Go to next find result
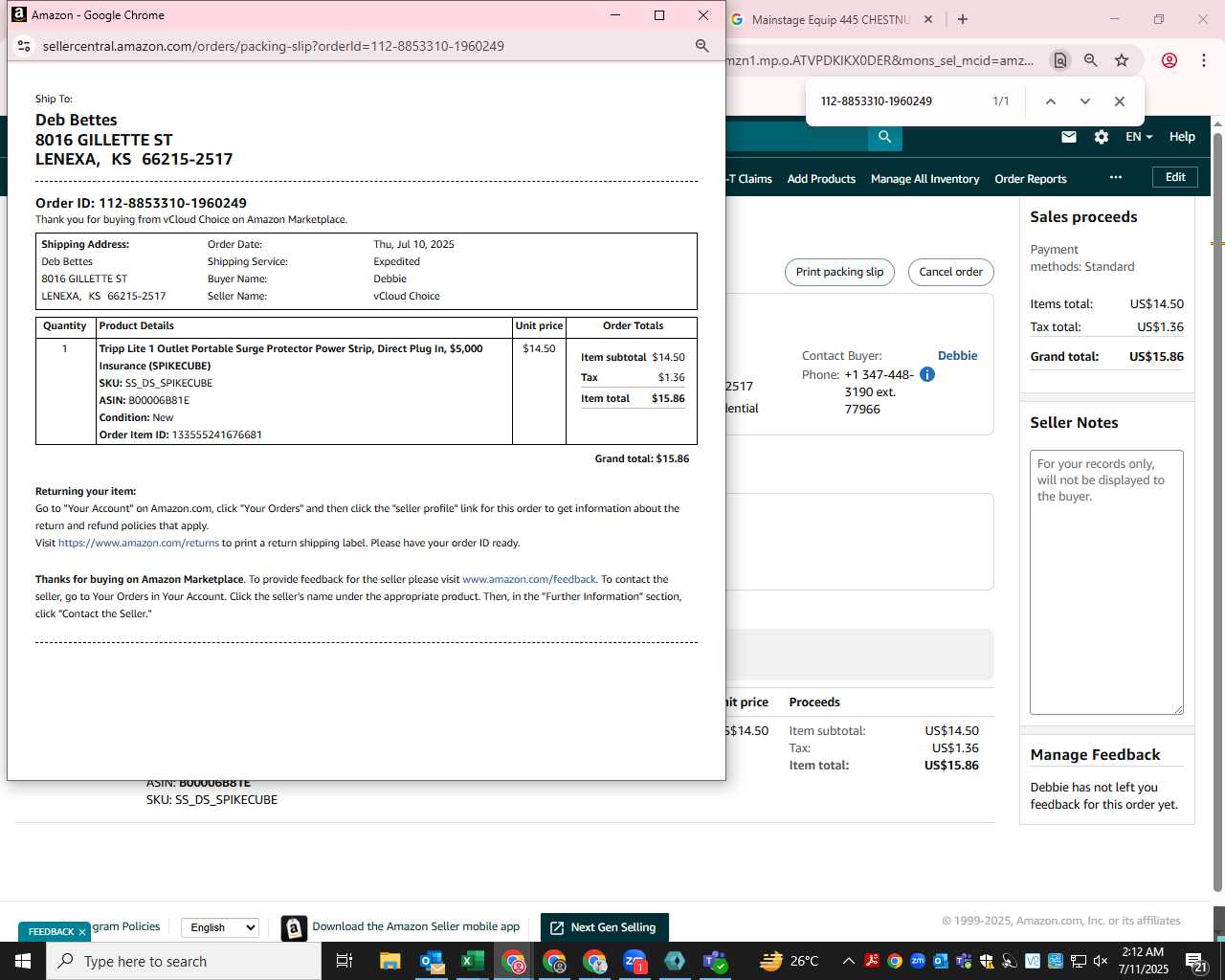This screenshot has height=980, width=1225. coord(1084,101)
